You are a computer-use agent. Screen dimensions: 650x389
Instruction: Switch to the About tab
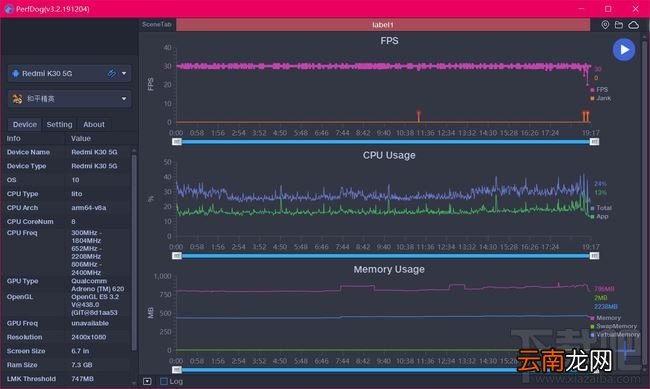click(x=94, y=124)
